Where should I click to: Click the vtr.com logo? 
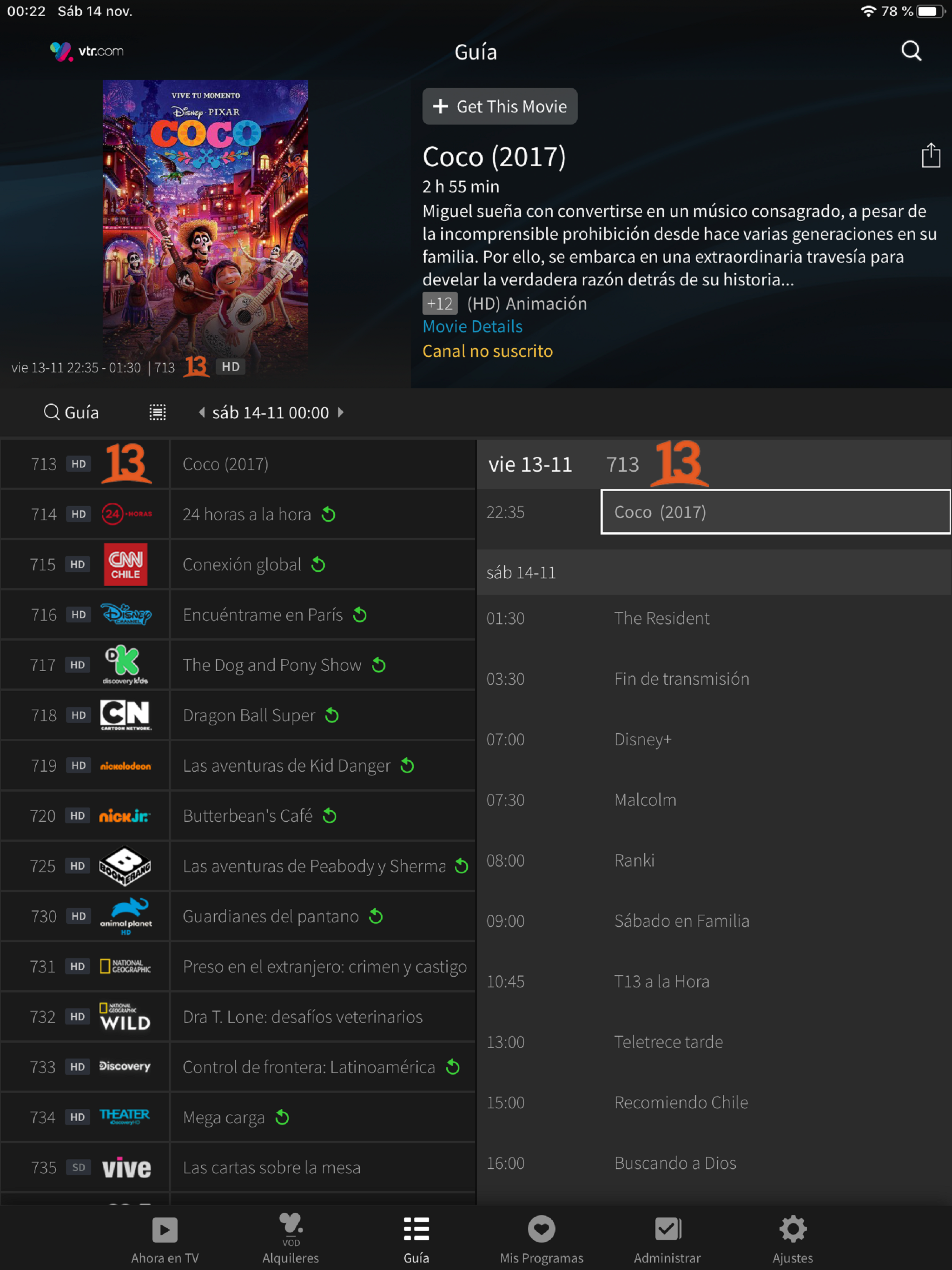pyautogui.click(x=87, y=51)
